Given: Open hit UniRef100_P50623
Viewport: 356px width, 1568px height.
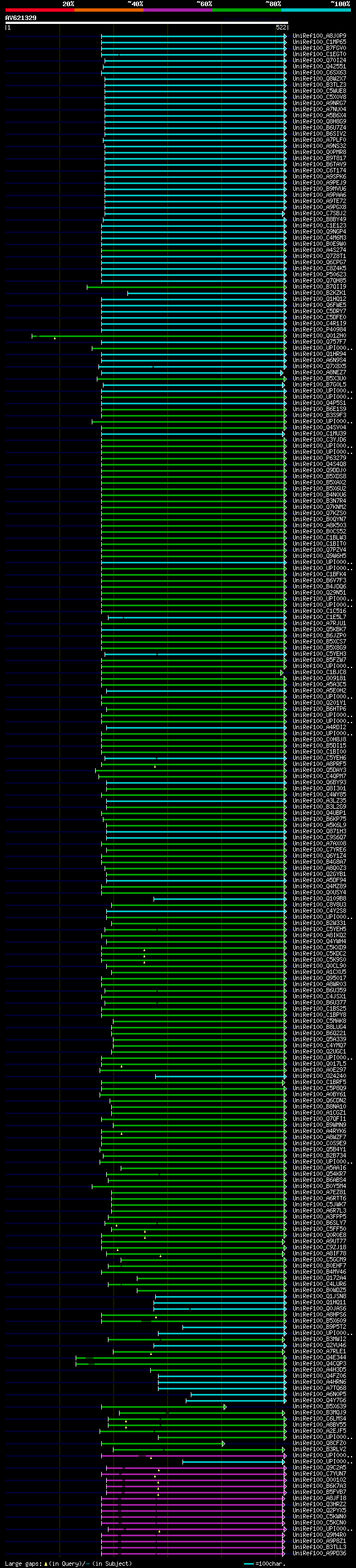Looking at the screenshot, I should coord(319,275).
